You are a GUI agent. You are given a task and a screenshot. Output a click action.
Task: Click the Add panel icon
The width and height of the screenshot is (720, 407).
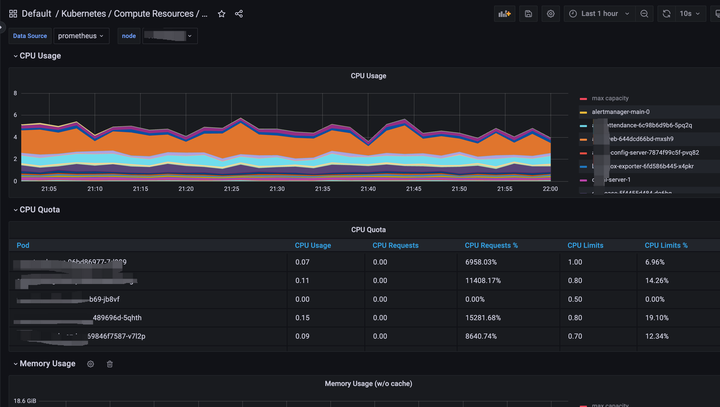click(504, 14)
